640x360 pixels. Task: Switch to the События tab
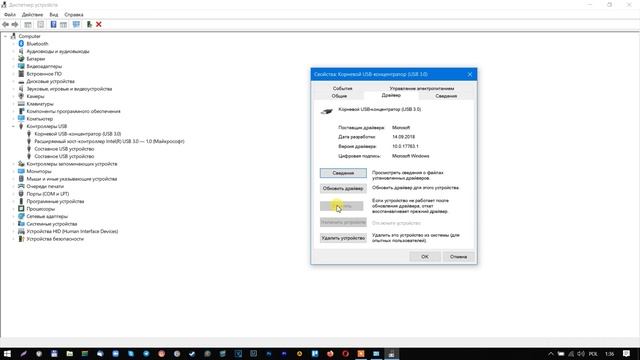tap(342, 88)
